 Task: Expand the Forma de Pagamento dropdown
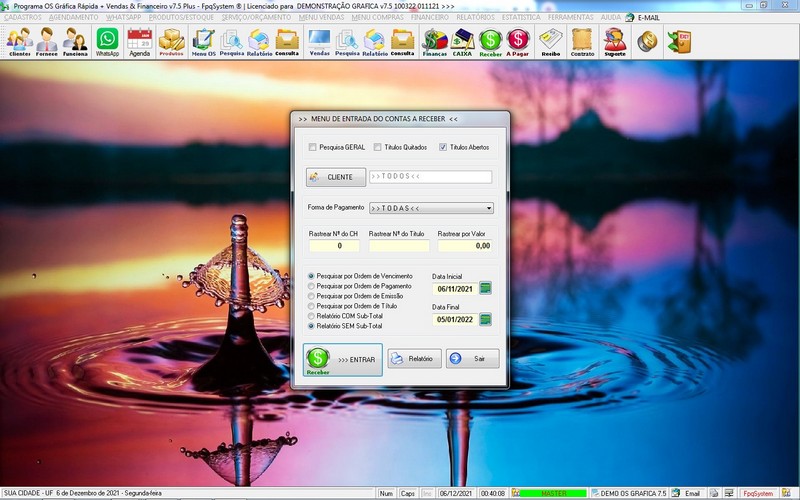(x=489, y=208)
